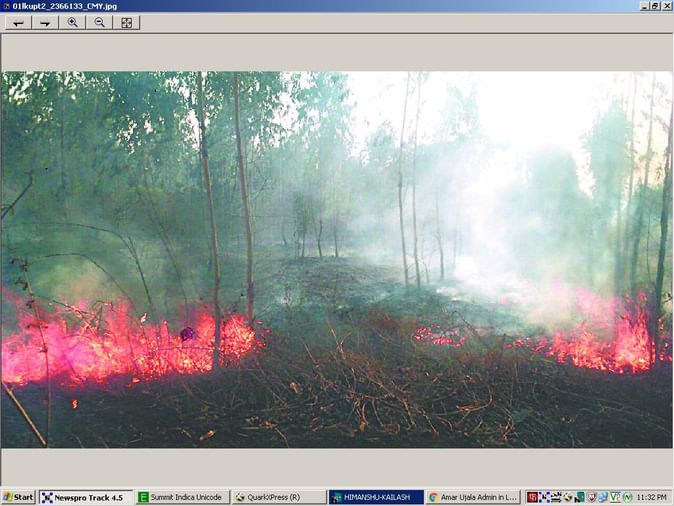Viewport: 674px width, 506px height.
Task: Open Amar Ujala Admin Chrome window
Action: (x=472, y=497)
